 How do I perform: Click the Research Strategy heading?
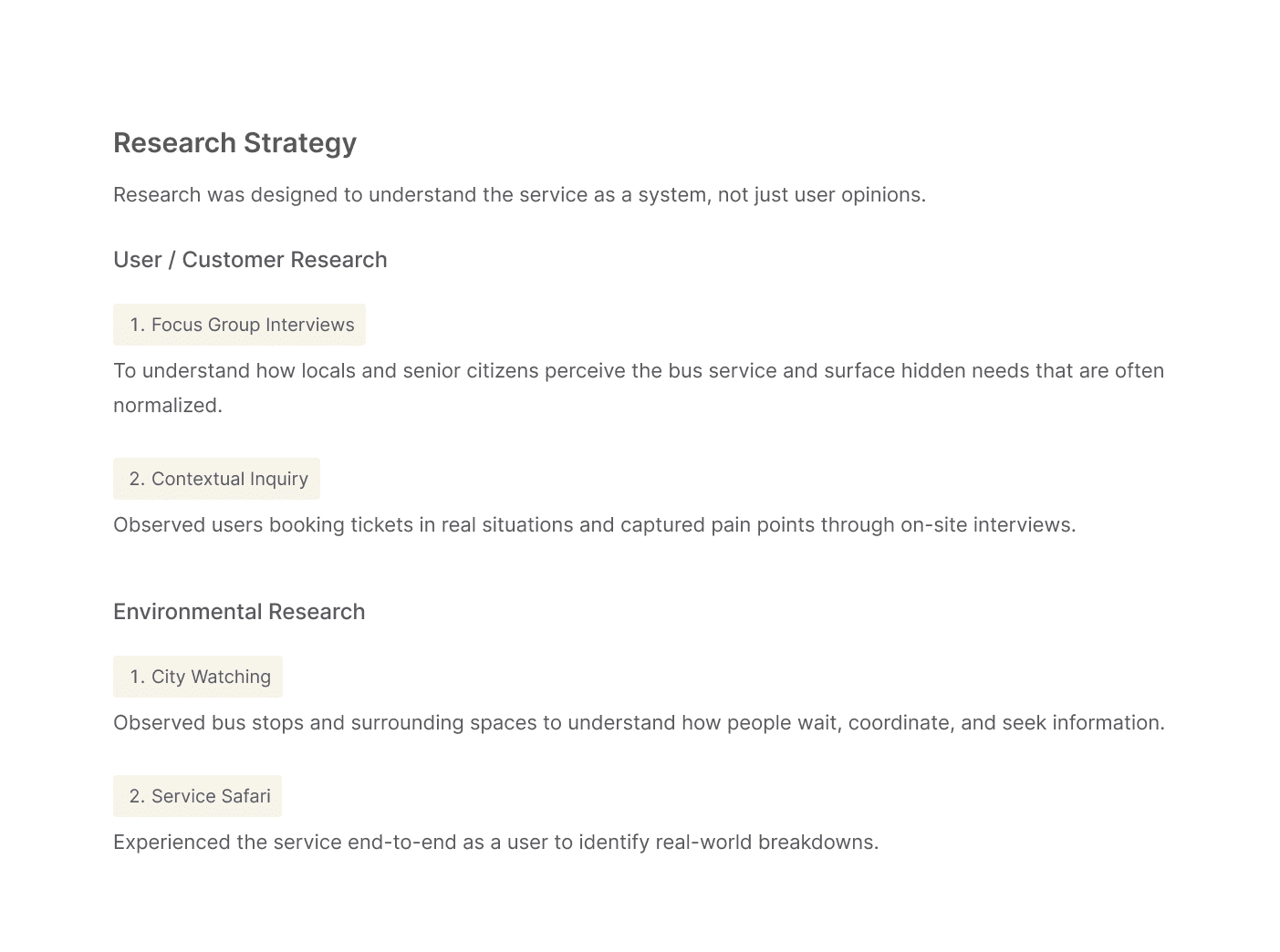[234, 143]
